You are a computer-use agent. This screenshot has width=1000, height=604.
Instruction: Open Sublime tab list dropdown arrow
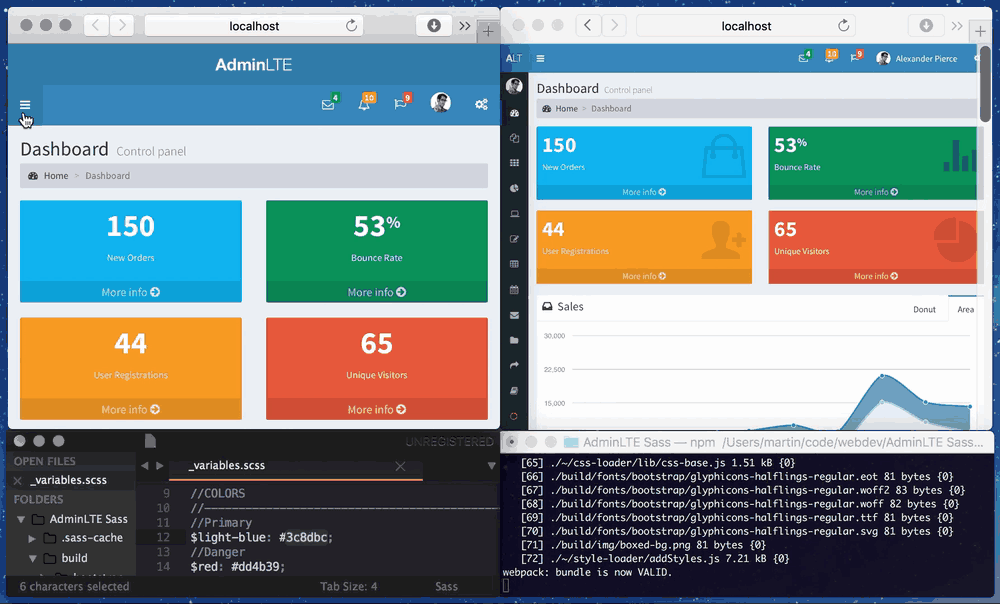tap(491, 466)
